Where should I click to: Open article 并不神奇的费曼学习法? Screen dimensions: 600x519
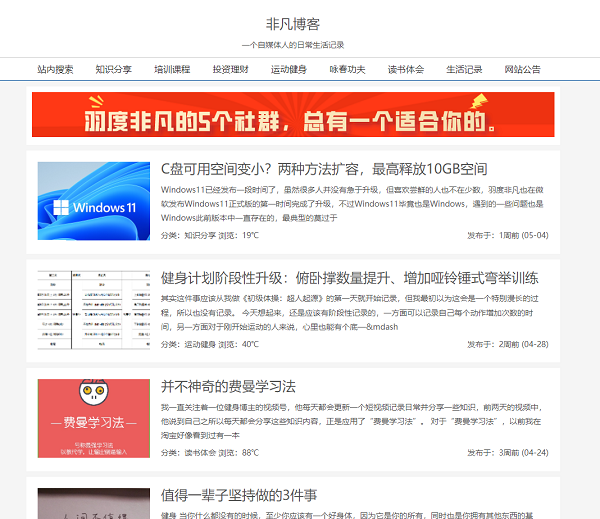pyautogui.click(x=228, y=387)
